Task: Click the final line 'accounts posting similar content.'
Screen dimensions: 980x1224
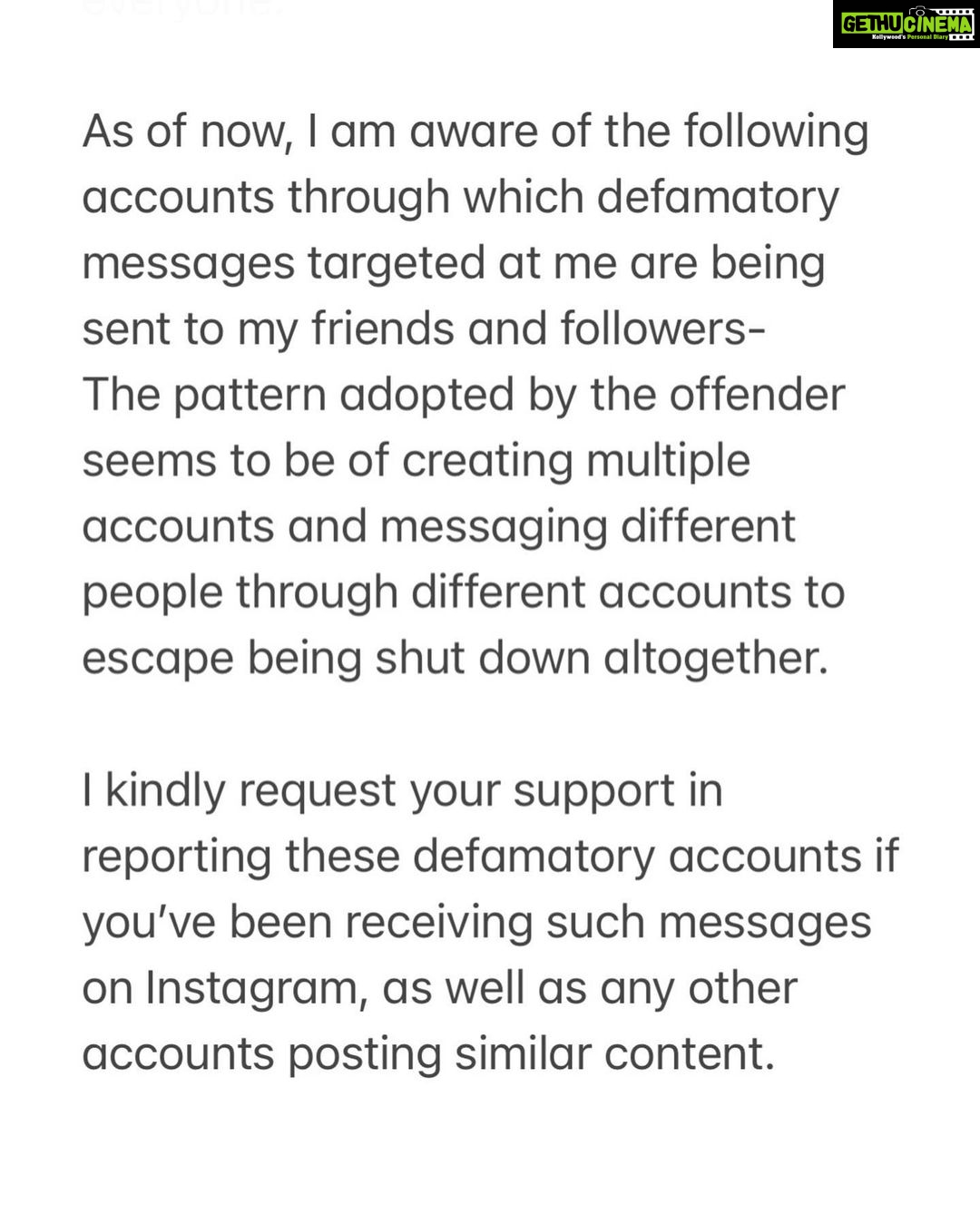Action: tap(428, 1054)
